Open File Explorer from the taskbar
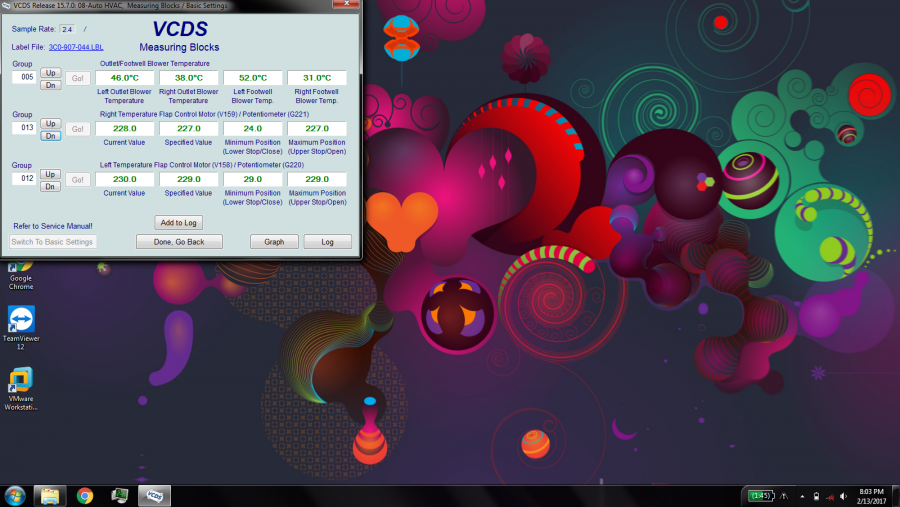Viewport: 900px width, 507px height. click(x=50, y=496)
